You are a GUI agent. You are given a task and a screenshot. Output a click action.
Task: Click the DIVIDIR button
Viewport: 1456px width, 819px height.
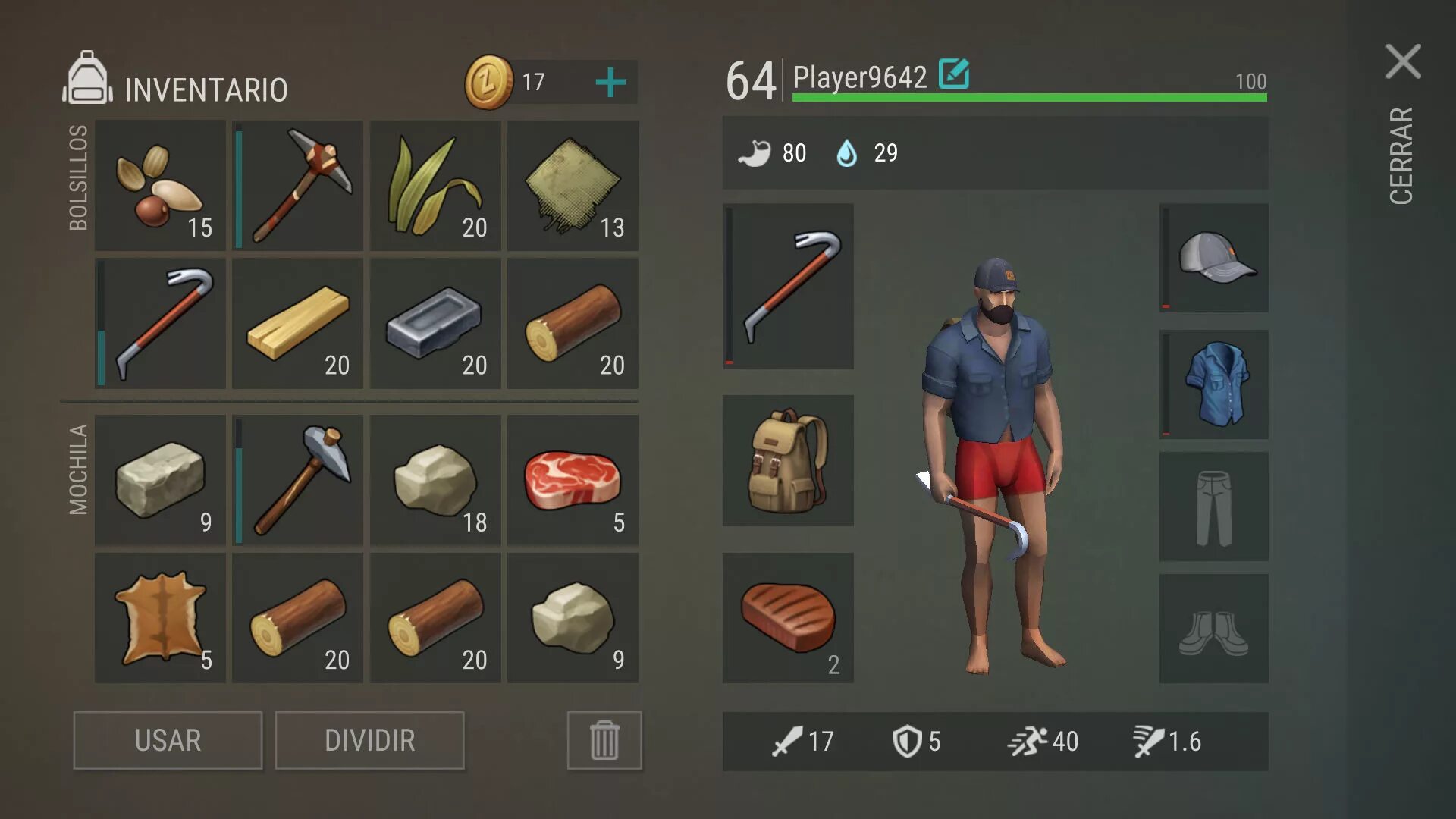[x=369, y=740]
